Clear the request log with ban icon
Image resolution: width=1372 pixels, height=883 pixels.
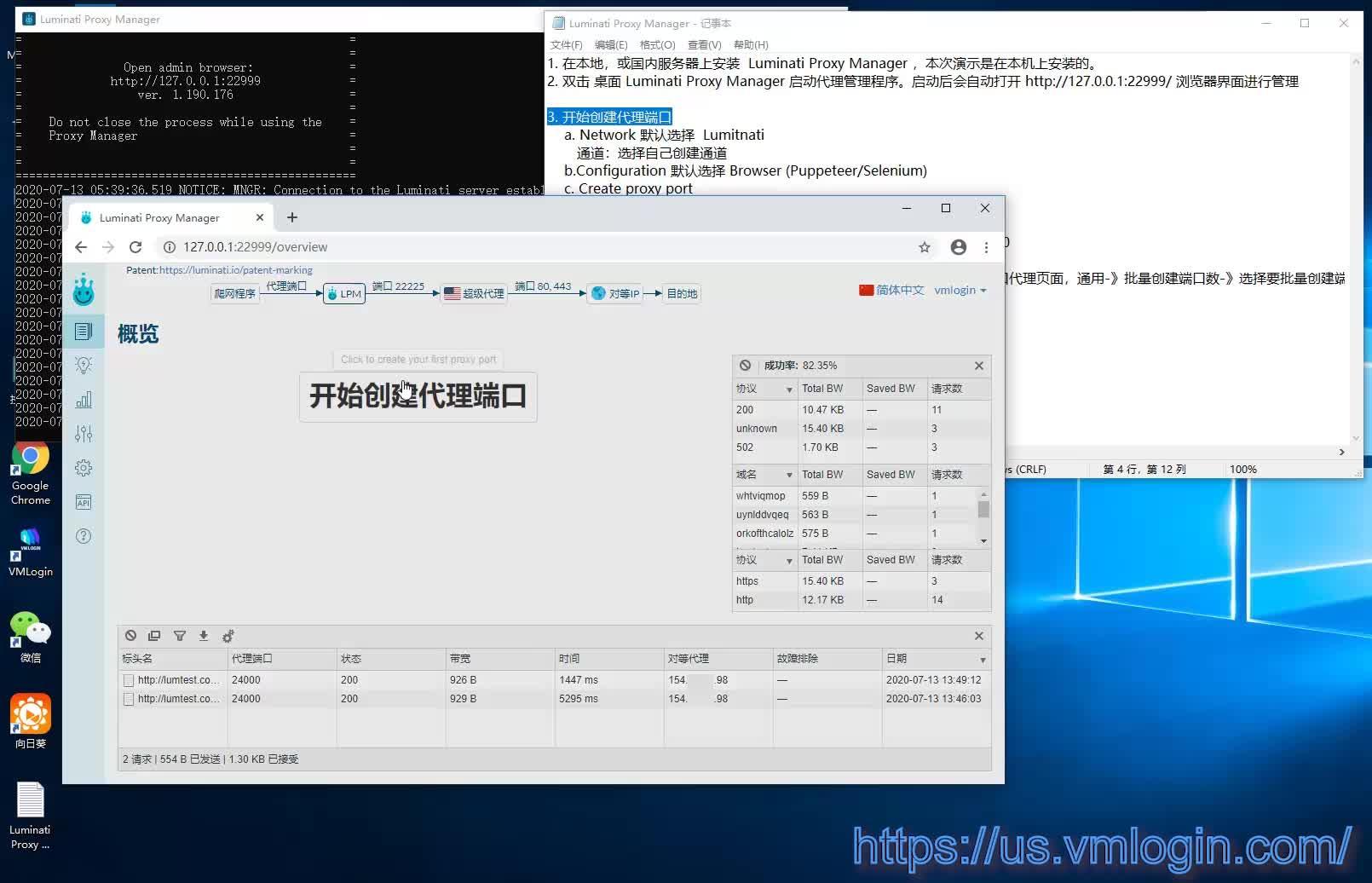click(x=130, y=636)
